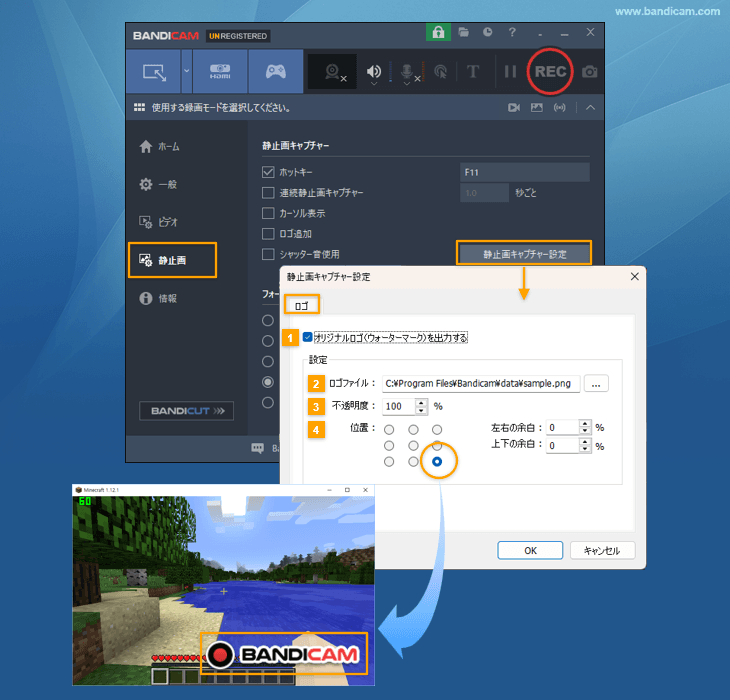Click the BANDICUT button
Image resolution: width=730 pixels, height=700 pixels.
pyautogui.click(x=186, y=411)
